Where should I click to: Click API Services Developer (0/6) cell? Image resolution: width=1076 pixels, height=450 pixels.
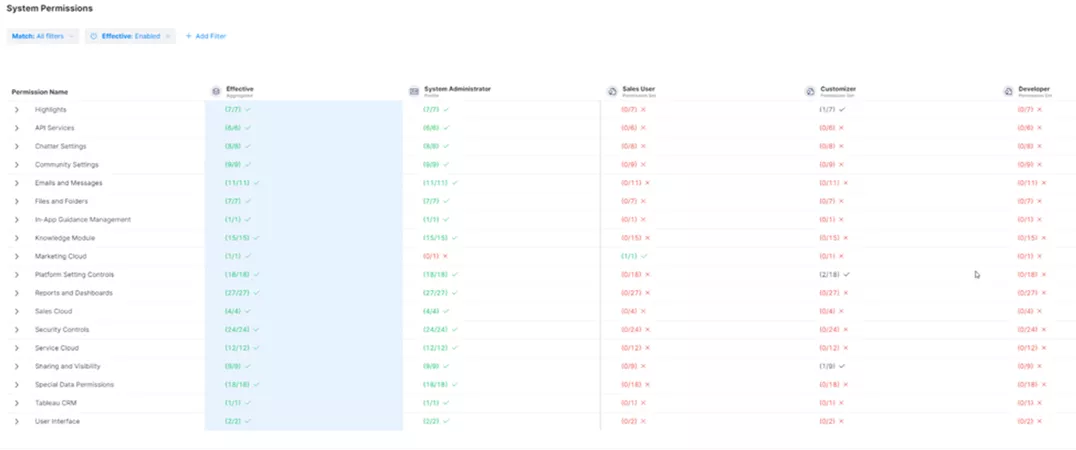pyautogui.click(x=1030, y=128)
